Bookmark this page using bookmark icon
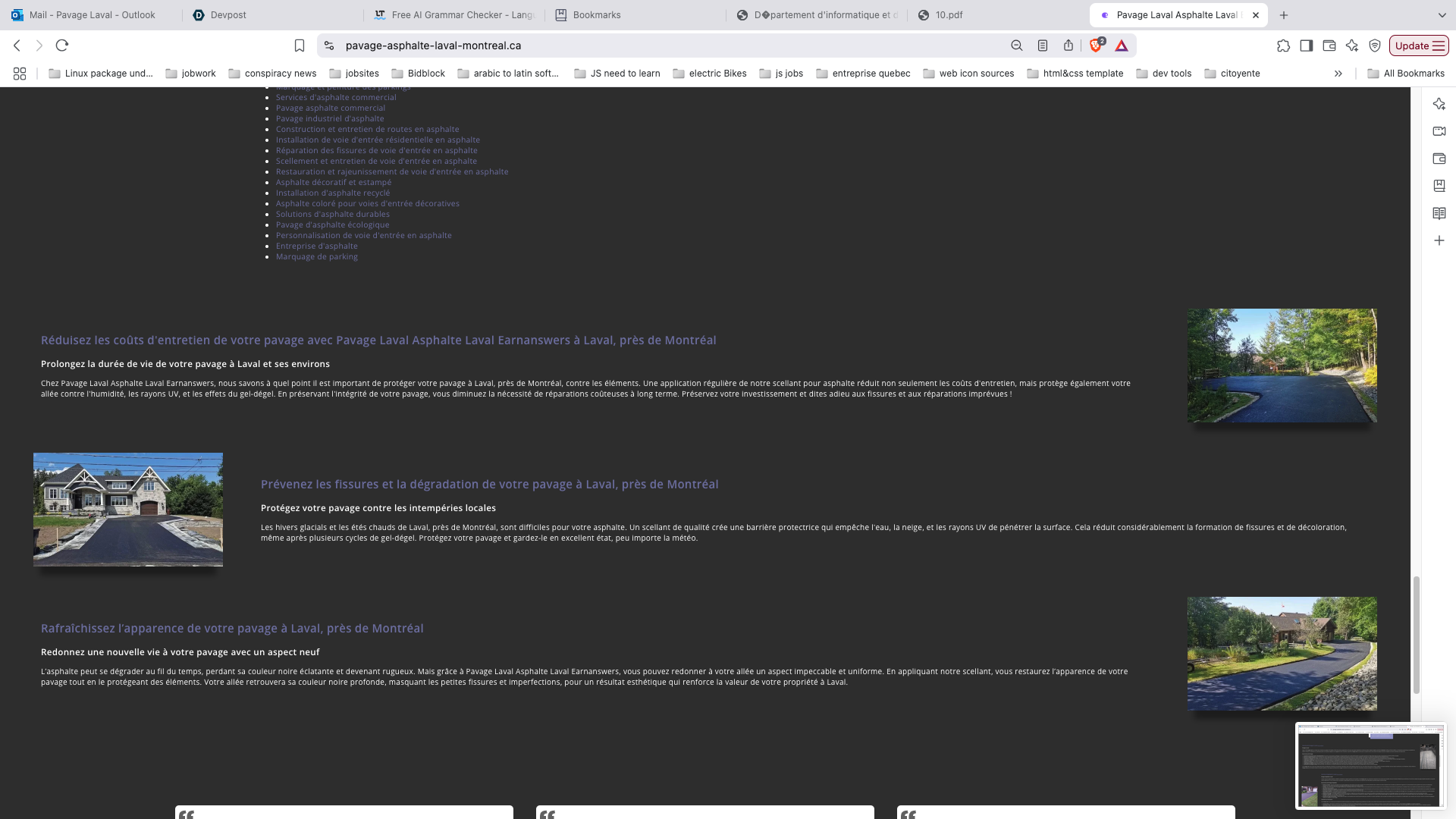Image resolution: width=1456 pixels, height=819 pixels. (x=300, y=45)
